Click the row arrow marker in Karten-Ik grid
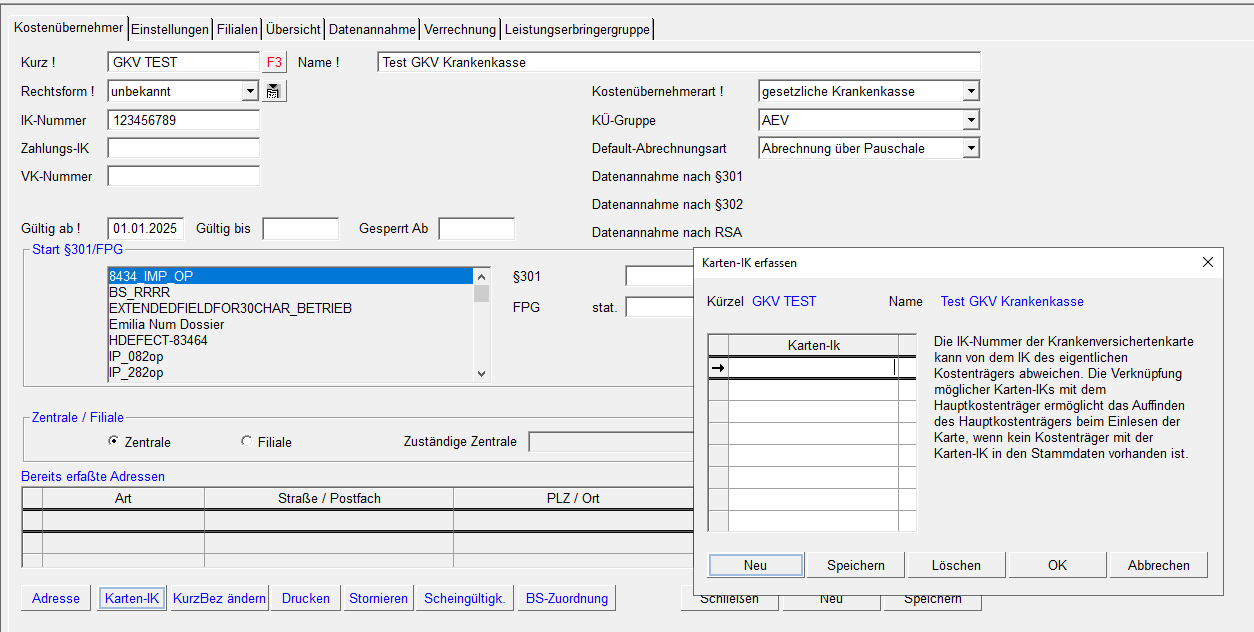The width and height of the screenshot is (1254, 632). pyautogui.click(x=718, y=368)
